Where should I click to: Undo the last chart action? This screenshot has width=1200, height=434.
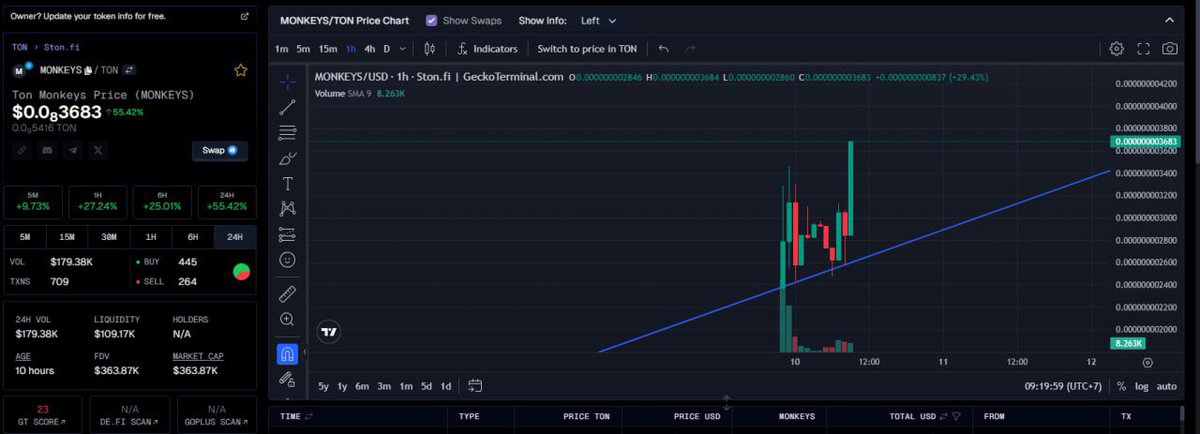pyautogui.click(x=664, y=48)
